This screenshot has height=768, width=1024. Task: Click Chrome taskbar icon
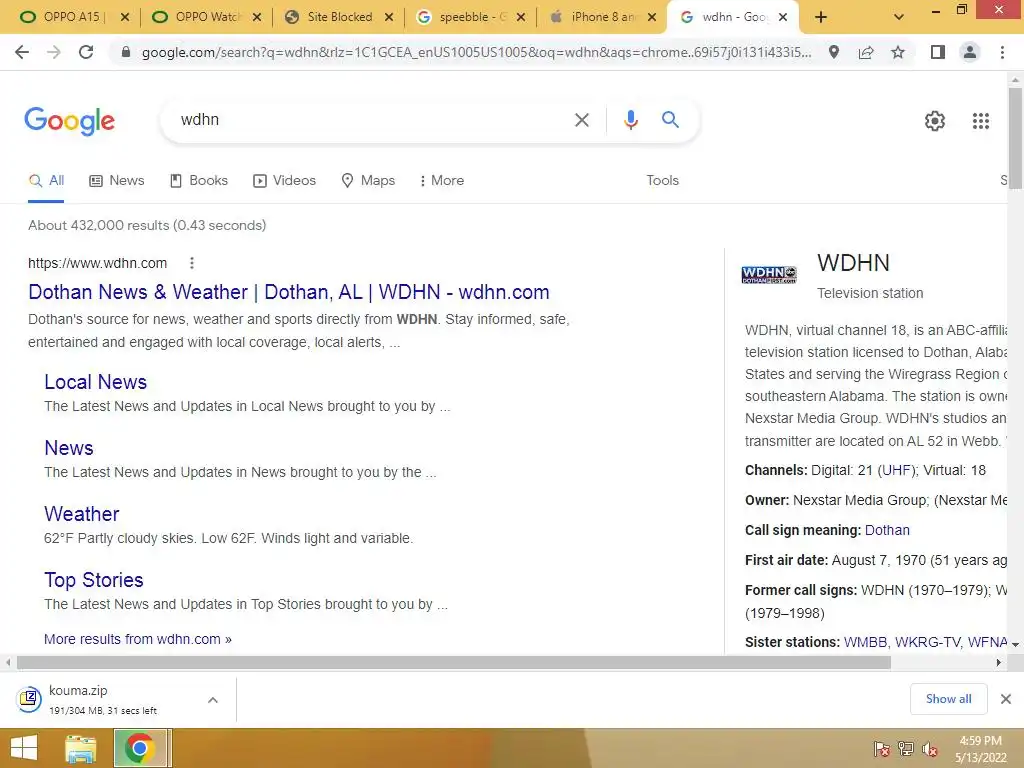[x=140, y=748]
